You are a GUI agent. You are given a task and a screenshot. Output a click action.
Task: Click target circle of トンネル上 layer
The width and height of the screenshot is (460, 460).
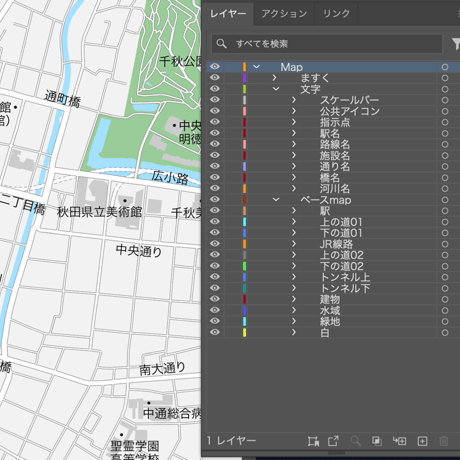[445, 277]
